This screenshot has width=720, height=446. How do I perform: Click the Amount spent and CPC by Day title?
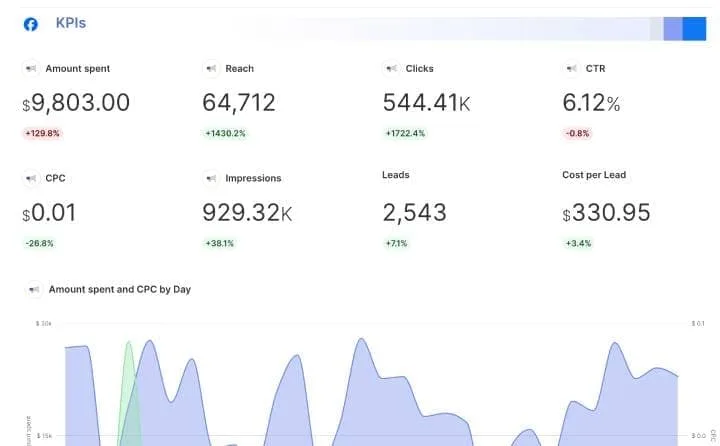pos(120,289)
